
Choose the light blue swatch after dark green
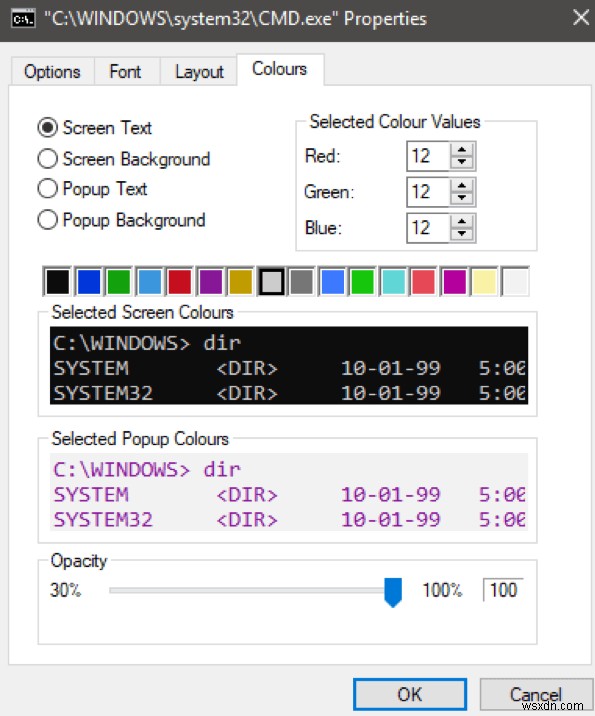coord(149,281)
